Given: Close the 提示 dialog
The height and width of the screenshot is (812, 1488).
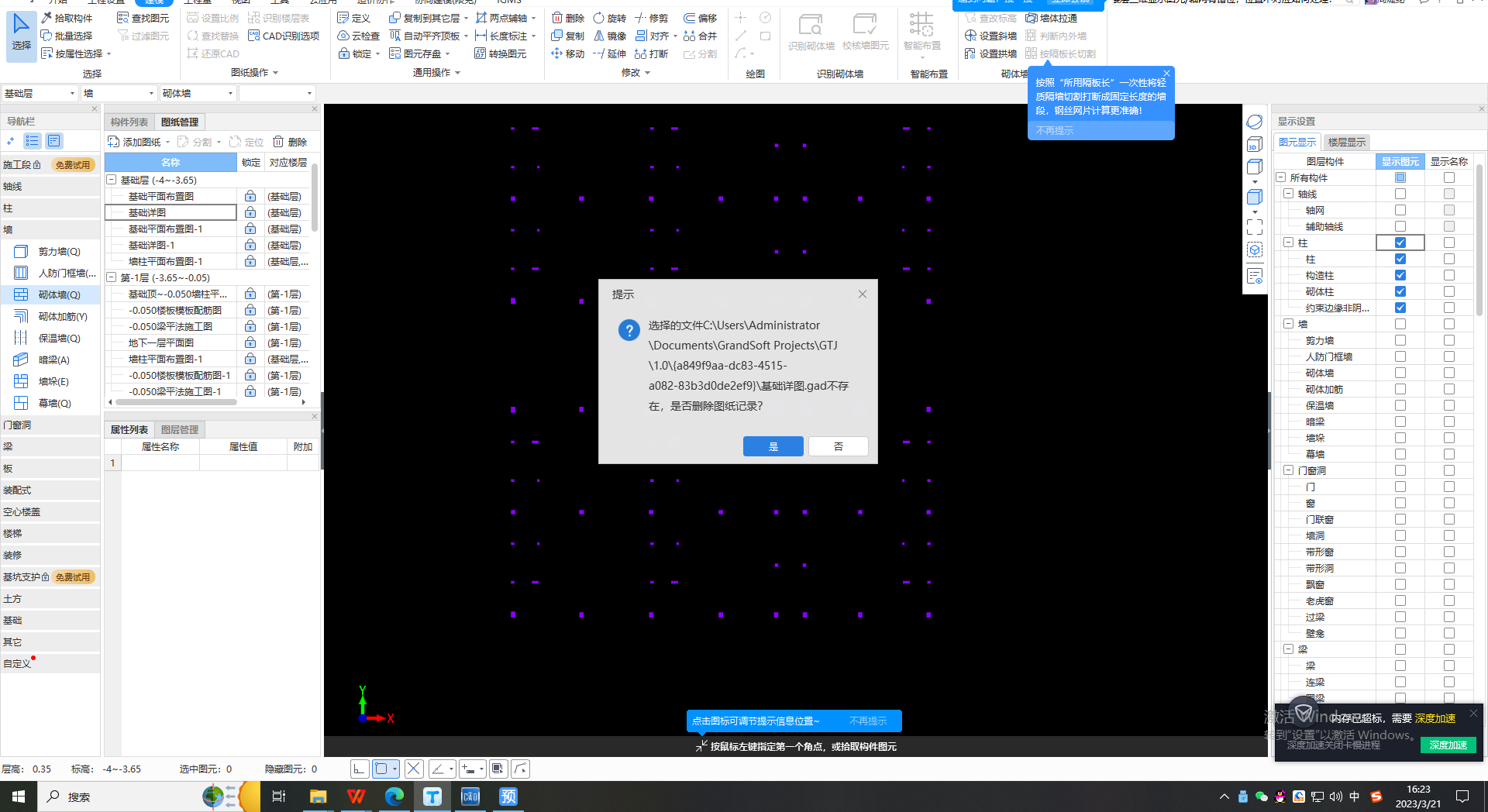Looking at the screenshot, I should click(x=863, y=294).
